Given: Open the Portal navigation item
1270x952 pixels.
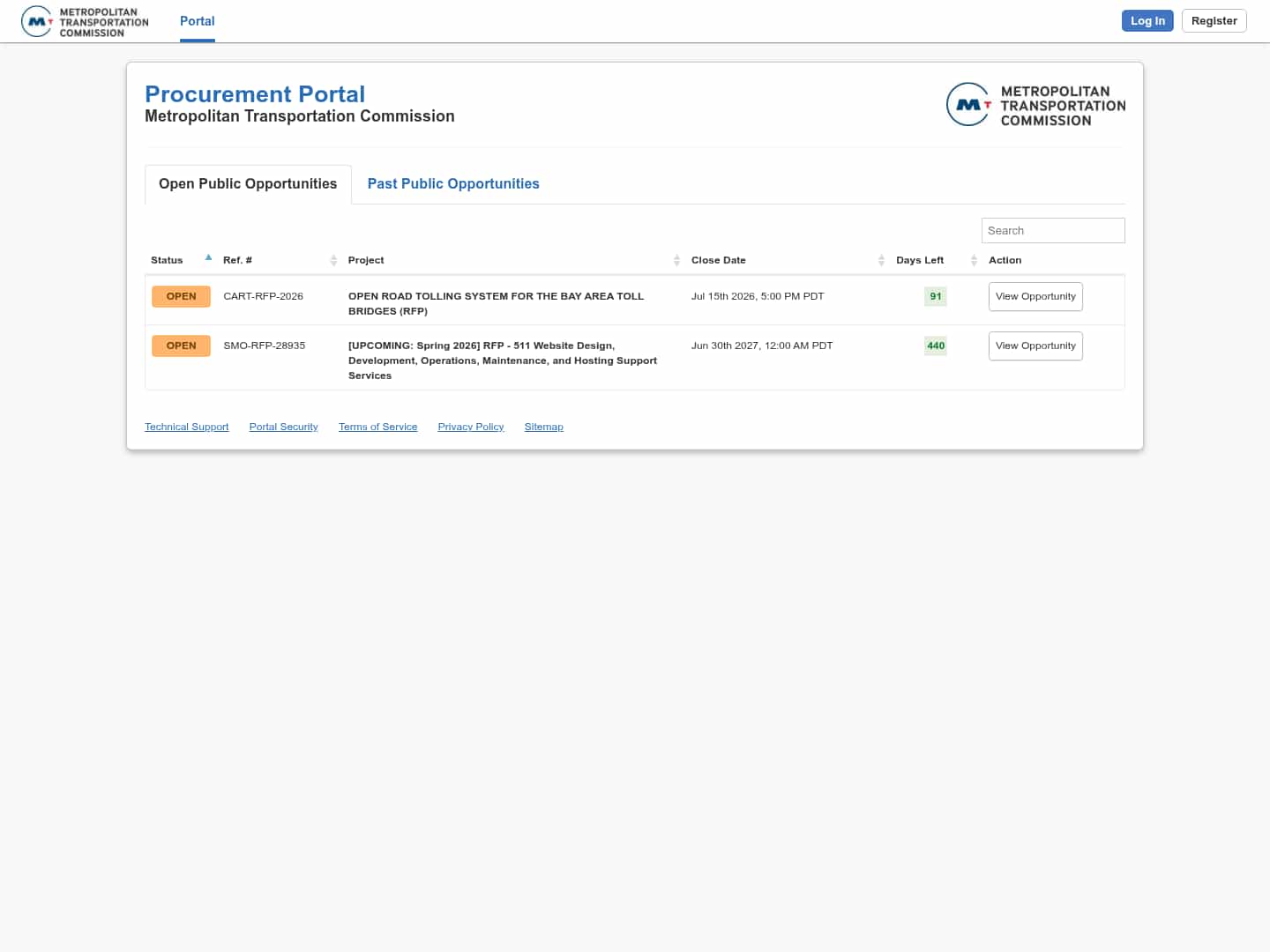Looking at the screenshot, I should click(x=197, y=21).
